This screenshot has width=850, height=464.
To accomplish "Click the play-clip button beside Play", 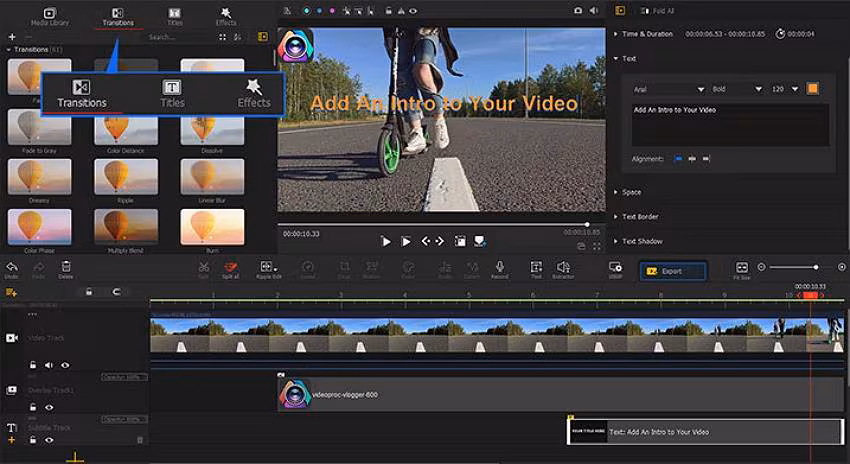I will (x=405, y=241).
